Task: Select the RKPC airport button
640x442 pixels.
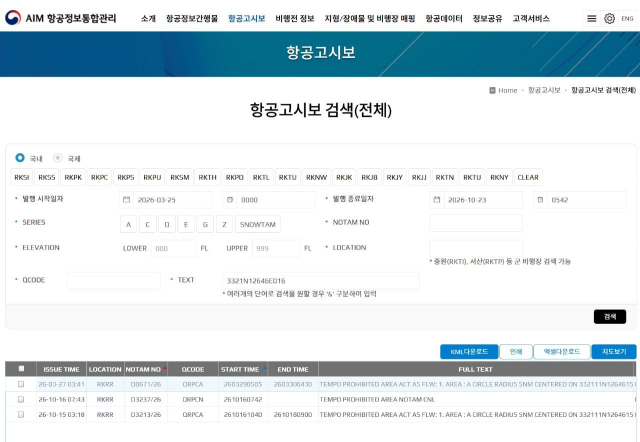Action: tap(99, 177)
